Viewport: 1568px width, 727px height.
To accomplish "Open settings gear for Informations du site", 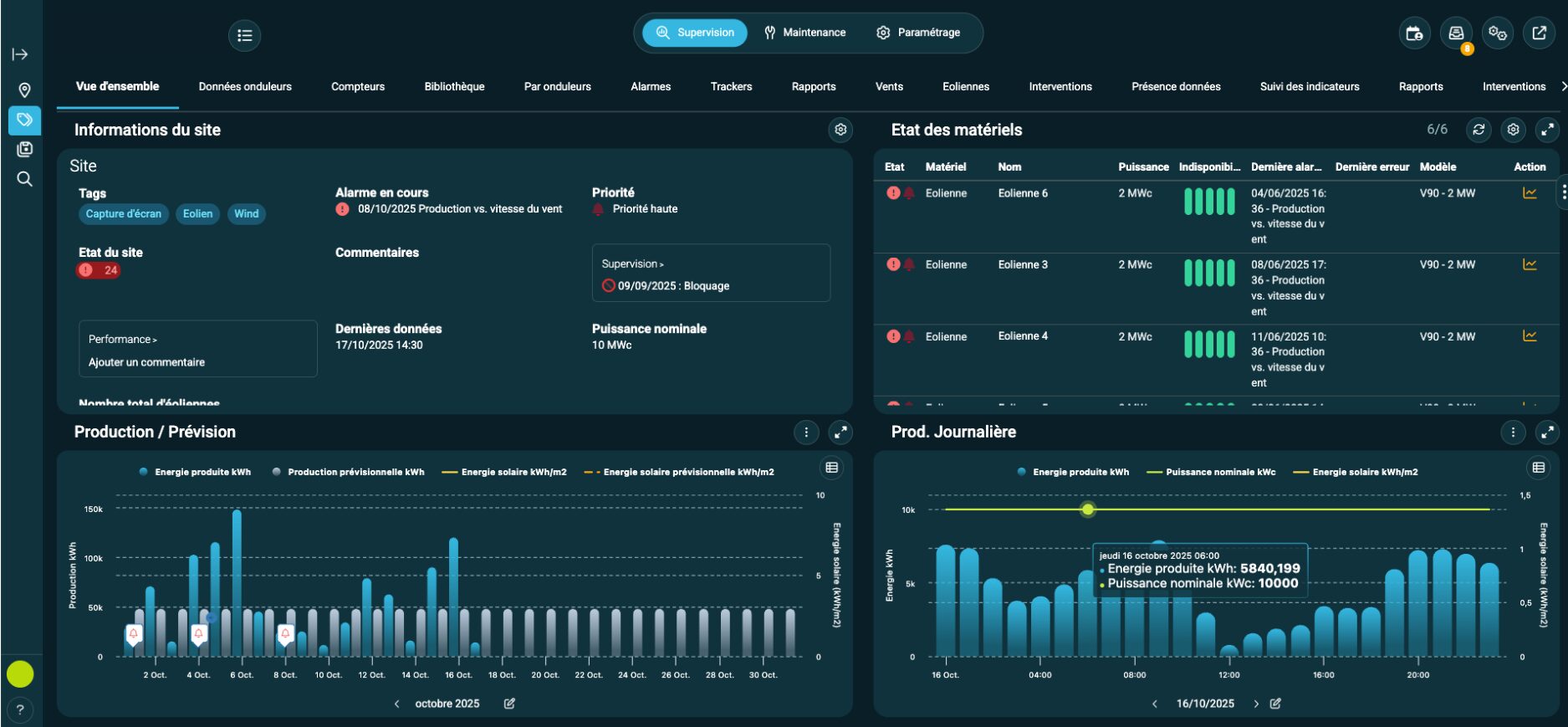I will pyautogui.click(x=840, y=130).
